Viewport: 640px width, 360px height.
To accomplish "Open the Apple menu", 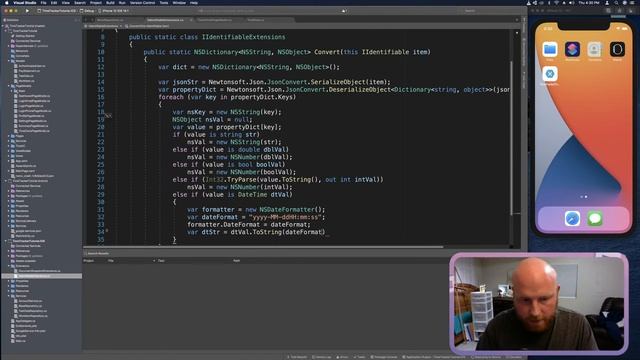I will click(7, 2).
